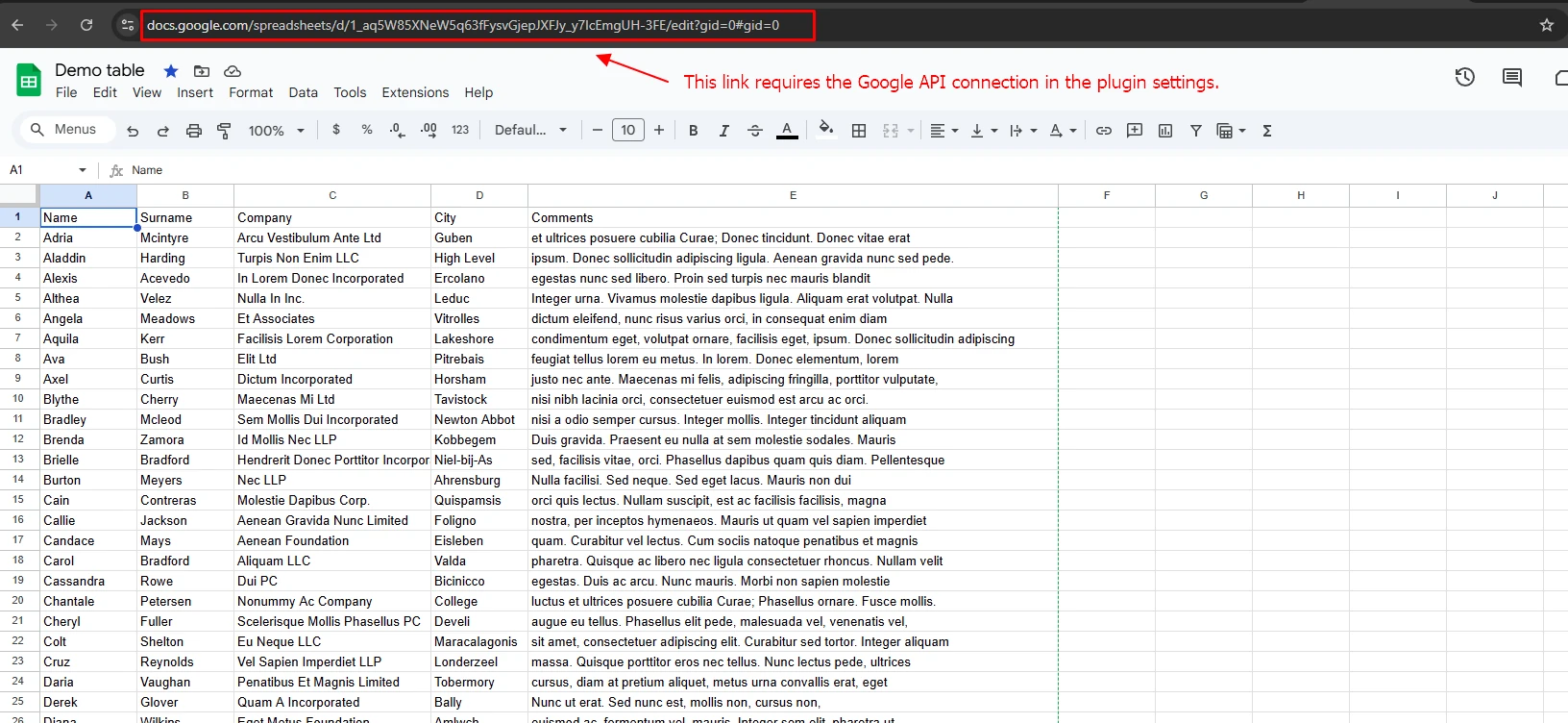Click the Move to folder icon
Viewport: 1568px width, 723px height.
click(202, 71)
